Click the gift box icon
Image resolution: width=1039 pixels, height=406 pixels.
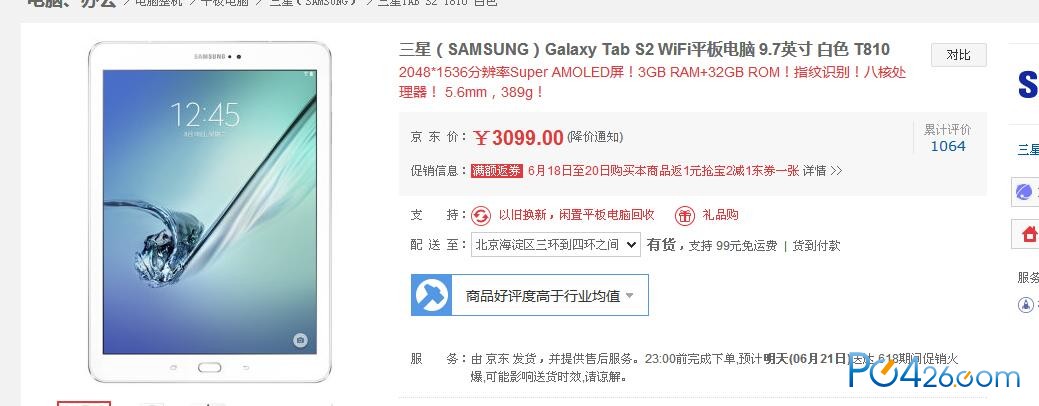click(x=684, y=215)
